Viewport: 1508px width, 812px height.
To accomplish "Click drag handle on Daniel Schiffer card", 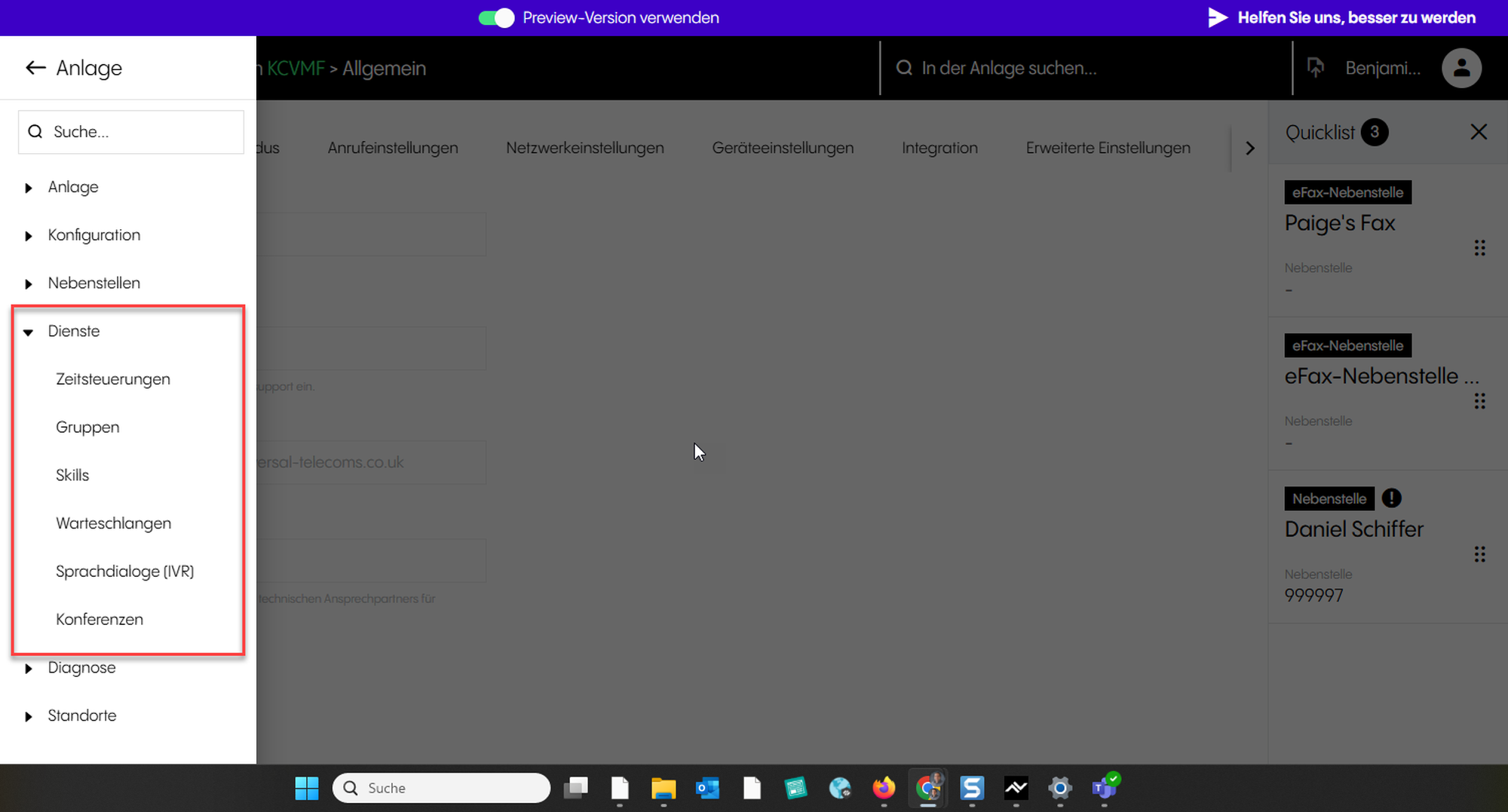I will 1479,555.
